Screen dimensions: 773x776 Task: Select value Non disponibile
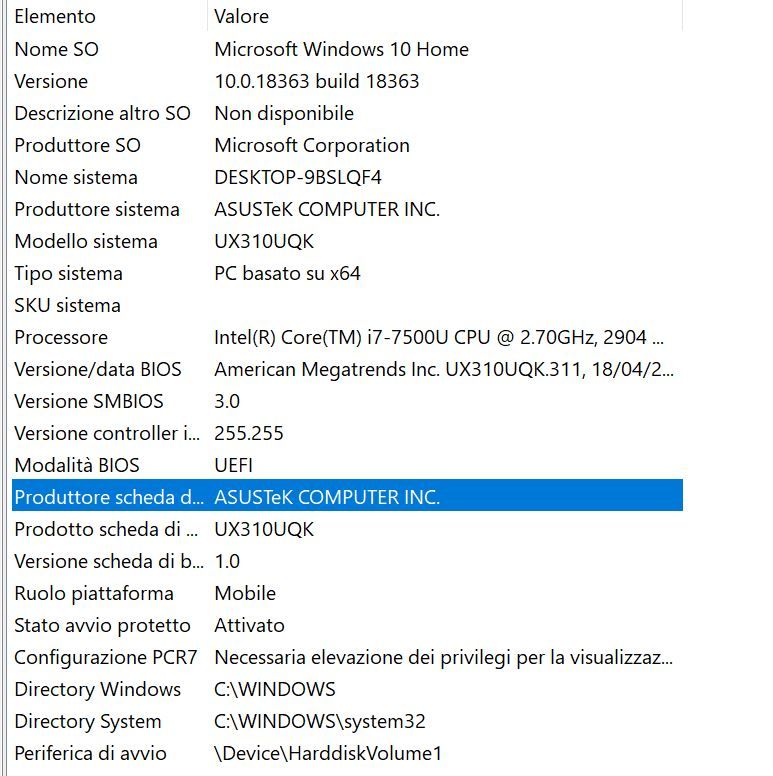tap(284, 113)
